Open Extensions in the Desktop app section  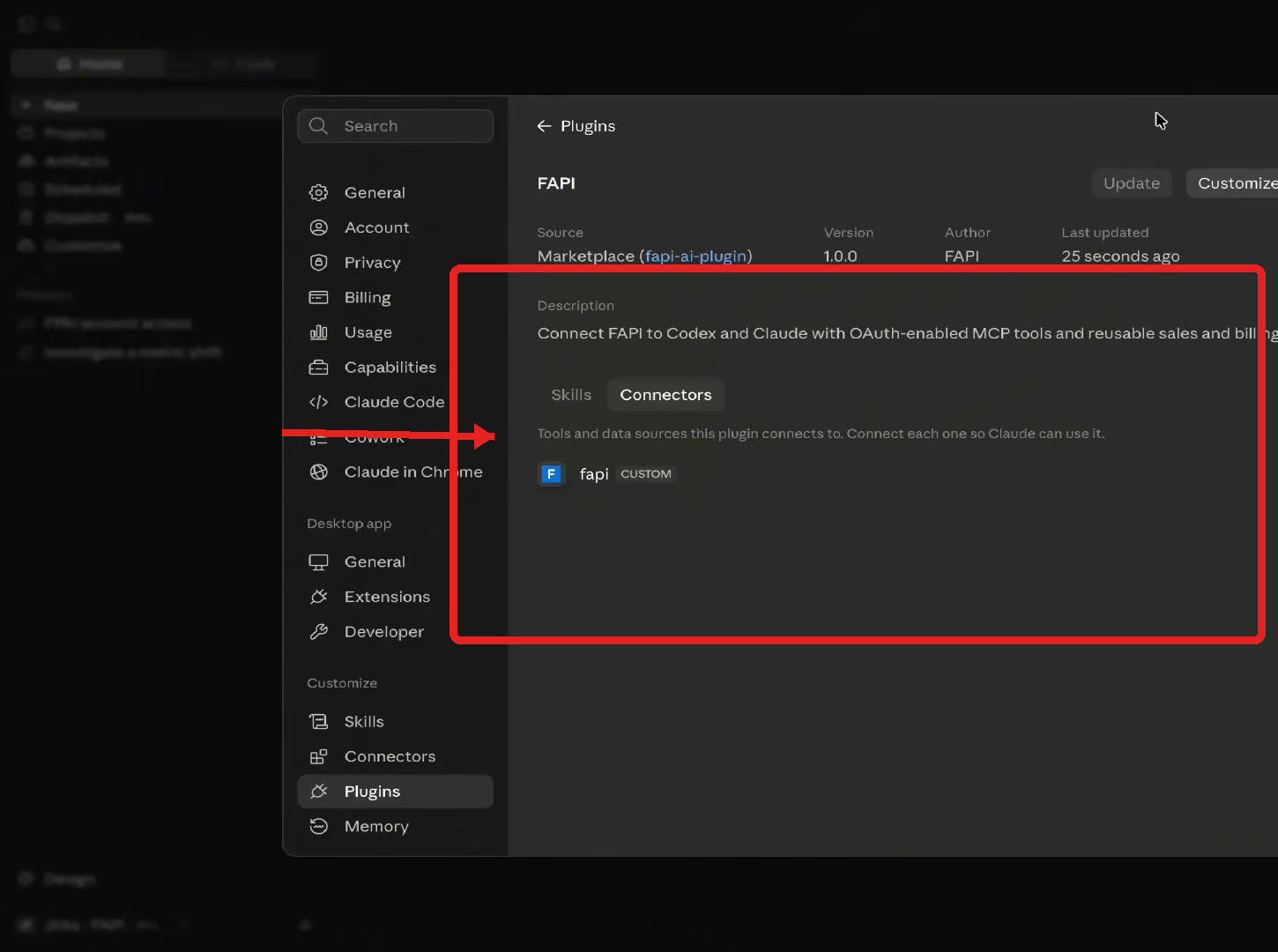tap(395, 597)
